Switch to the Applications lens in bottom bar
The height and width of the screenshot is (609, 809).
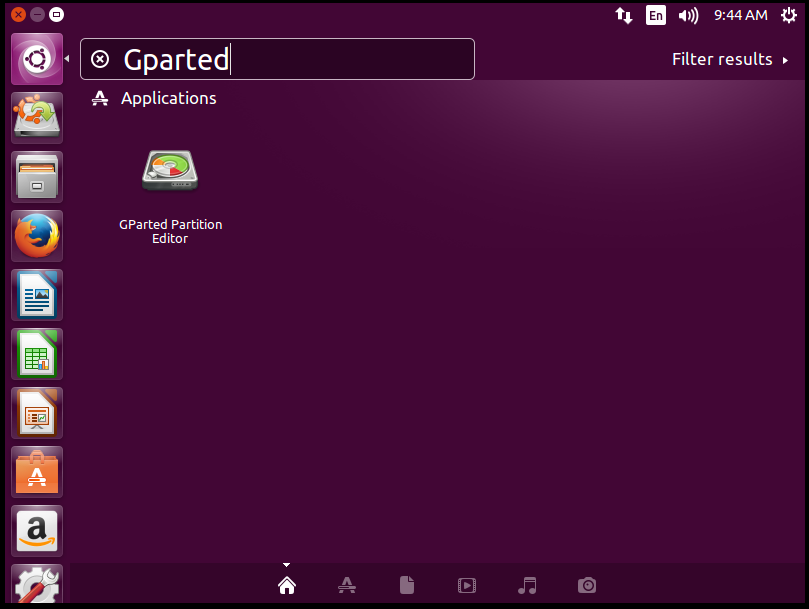pos(347,586)
